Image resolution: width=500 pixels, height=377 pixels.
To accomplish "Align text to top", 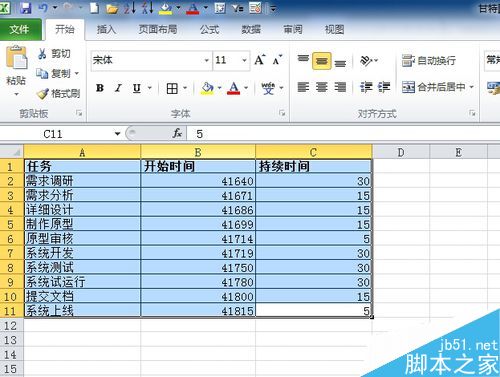I will pos(303,60).
